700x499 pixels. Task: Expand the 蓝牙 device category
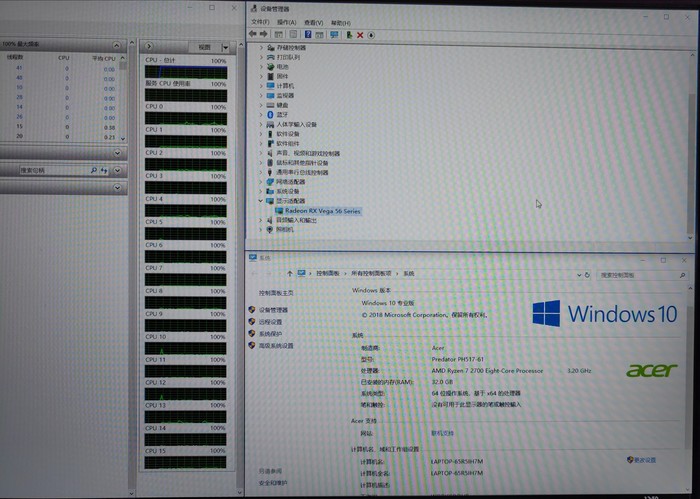tap(261, 115)
